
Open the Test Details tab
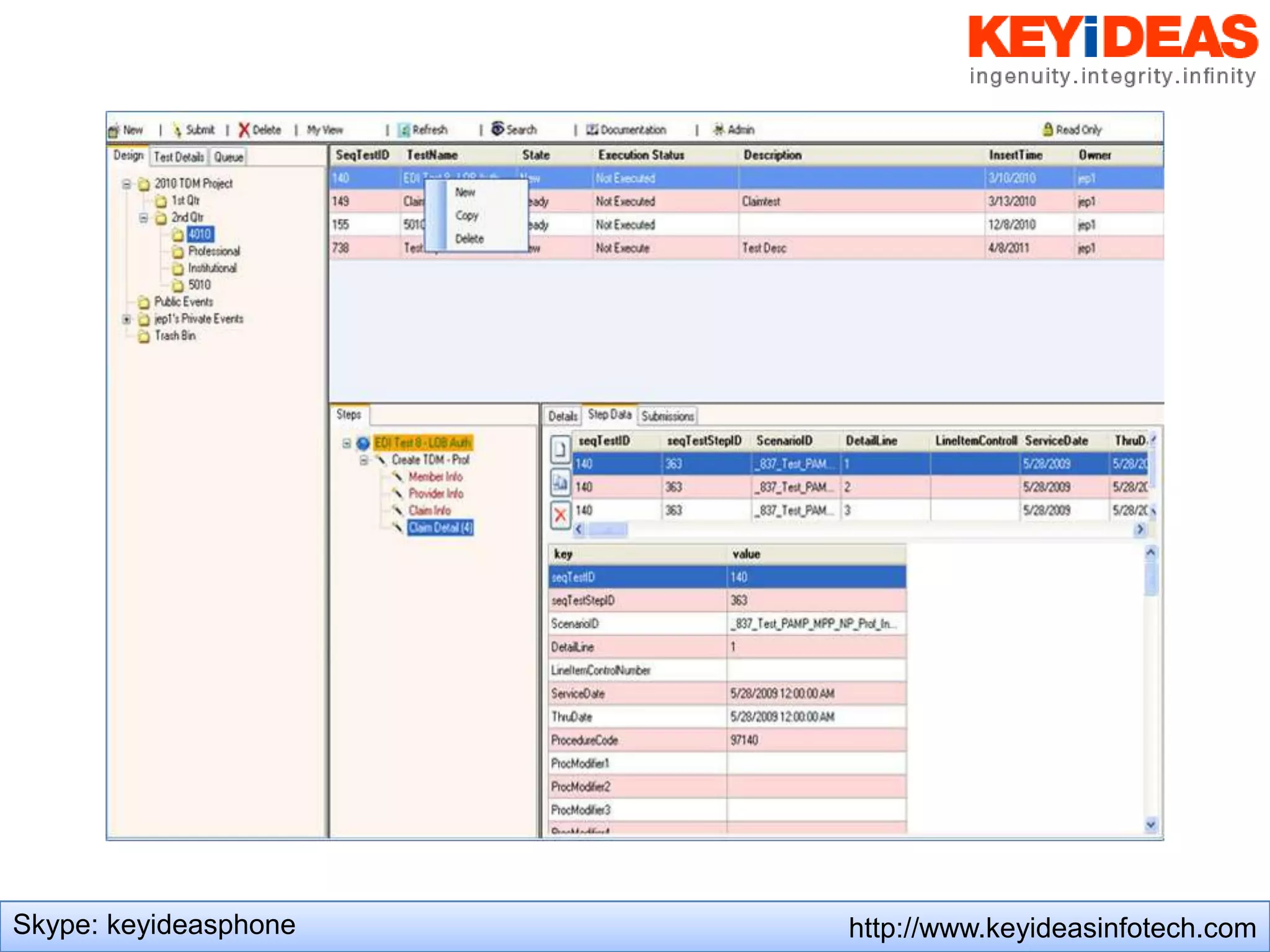[x=179, y=157]
